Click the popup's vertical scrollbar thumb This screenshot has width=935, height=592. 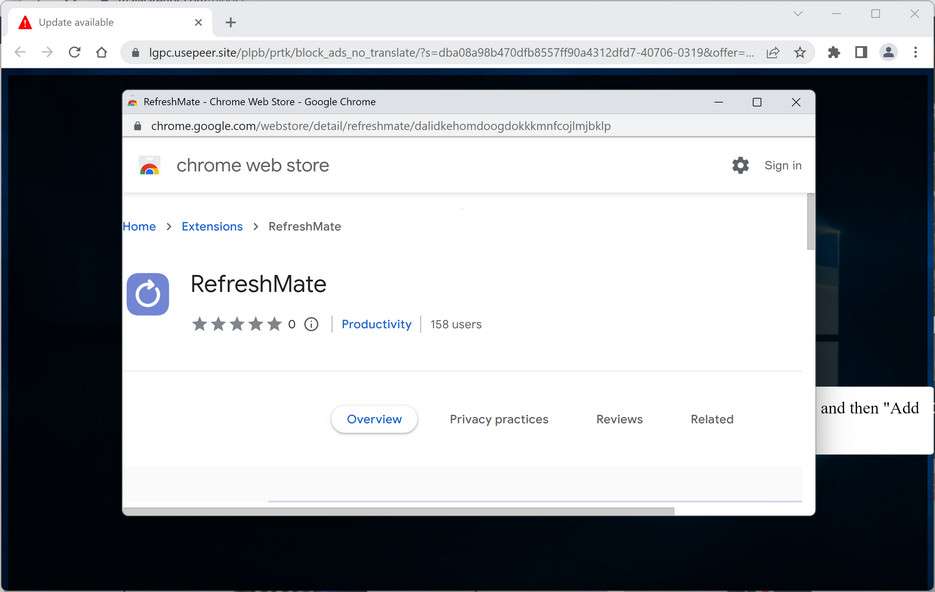coord(810,222)
